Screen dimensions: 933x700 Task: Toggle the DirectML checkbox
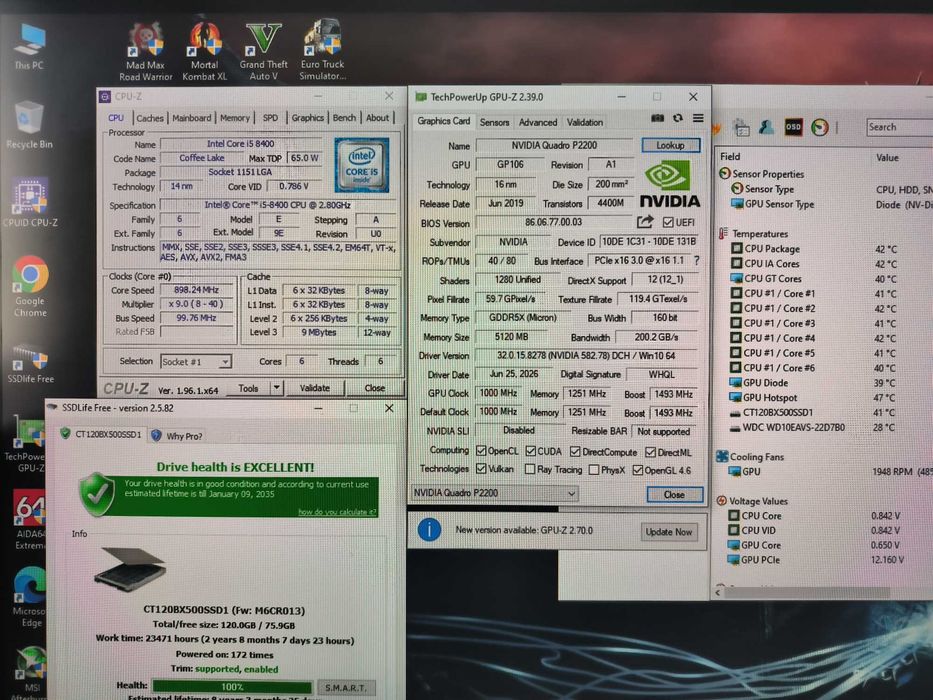[650, 452]
